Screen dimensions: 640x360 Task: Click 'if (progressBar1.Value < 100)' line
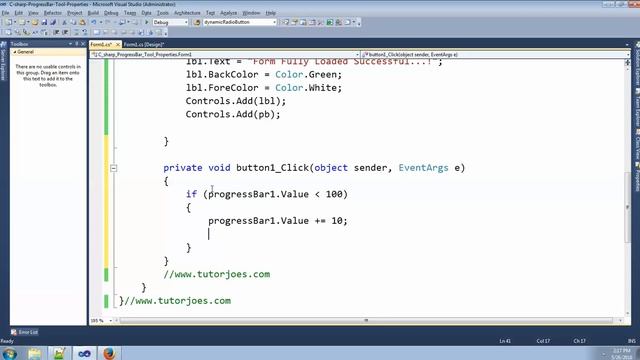pos(267,194)
